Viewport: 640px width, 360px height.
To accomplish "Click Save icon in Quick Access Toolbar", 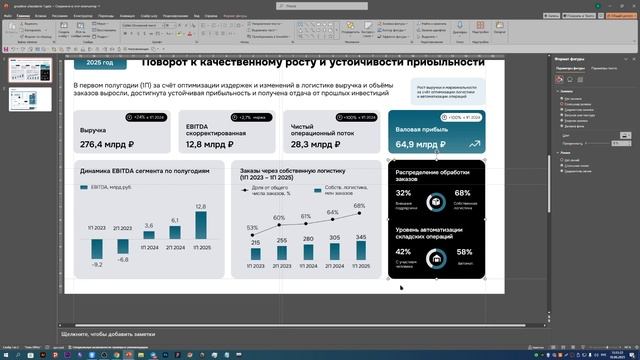I will (x=6, y=49).
